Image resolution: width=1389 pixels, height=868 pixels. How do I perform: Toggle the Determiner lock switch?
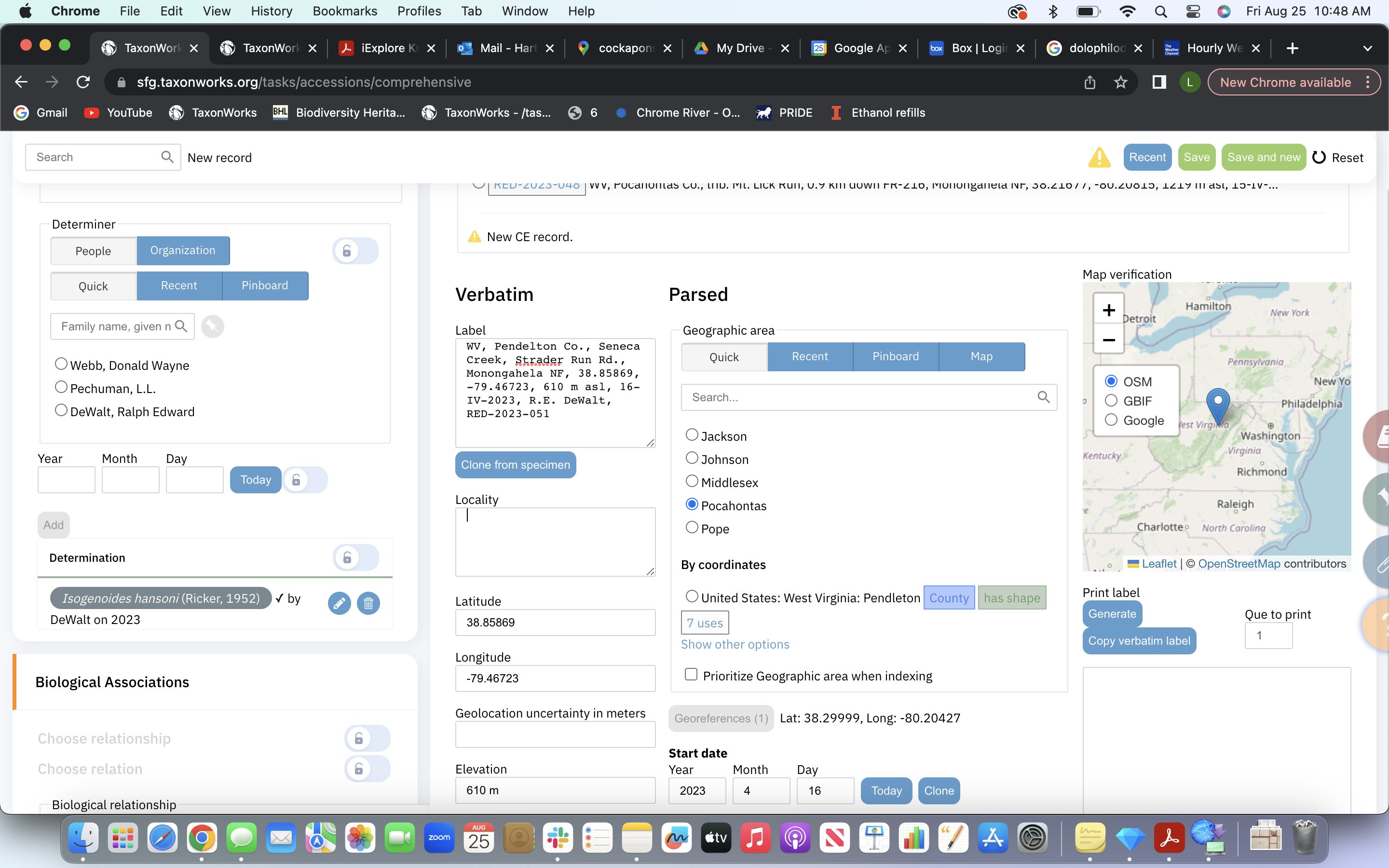click(355, 251)
